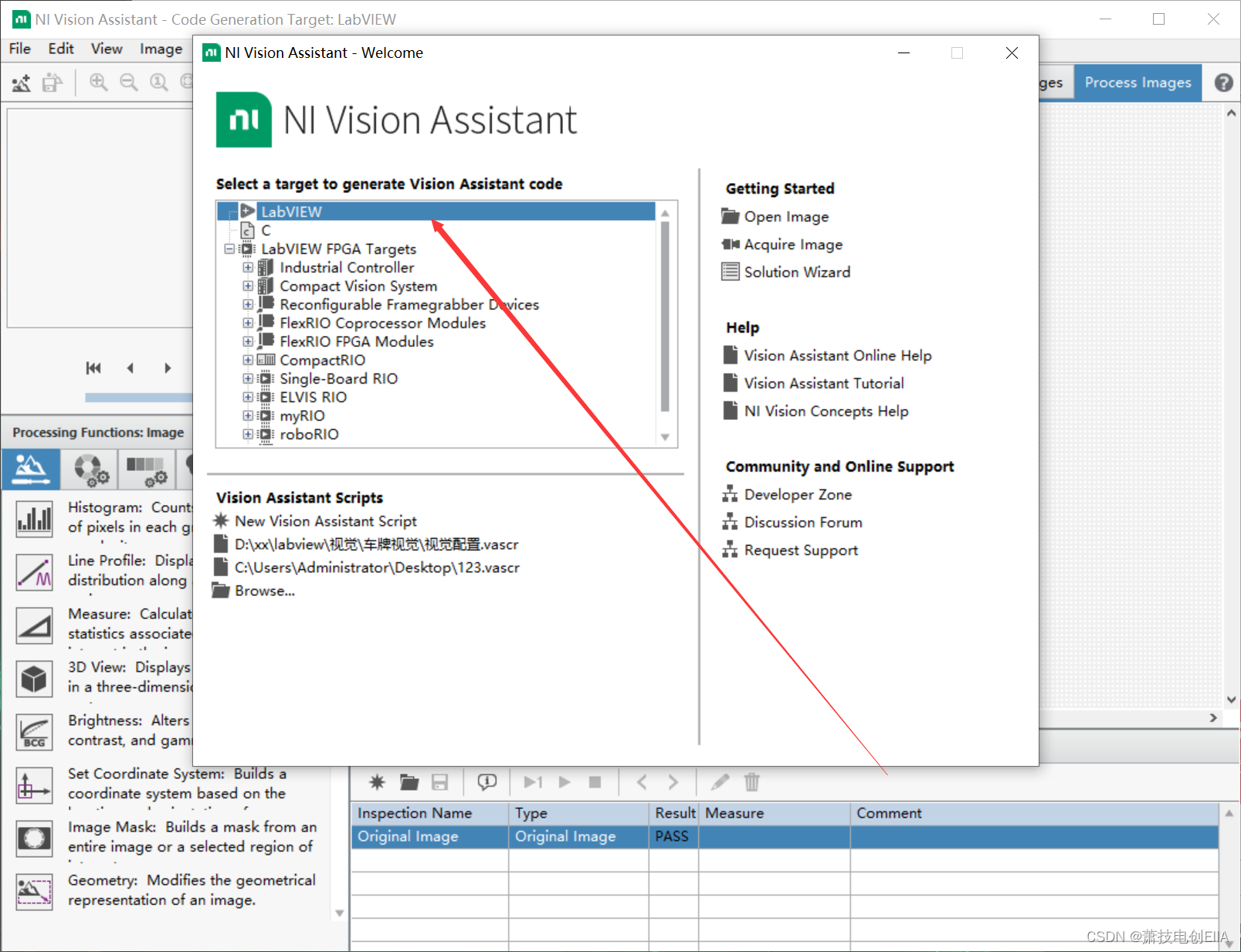Open Vision Assistant Online Help
This screenshot has width=1241, height=952.
coord(838,355)
